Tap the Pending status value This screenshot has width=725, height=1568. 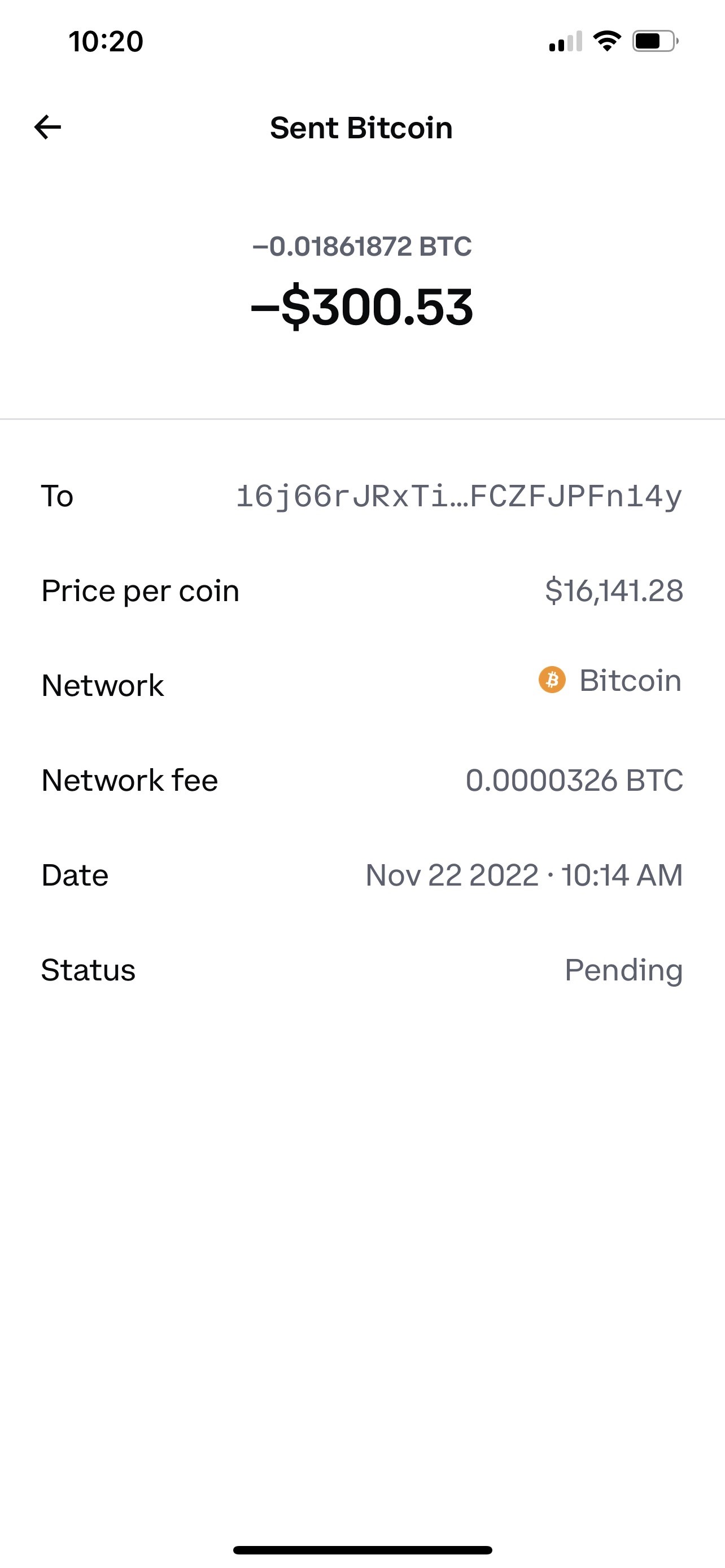(623, 970)
